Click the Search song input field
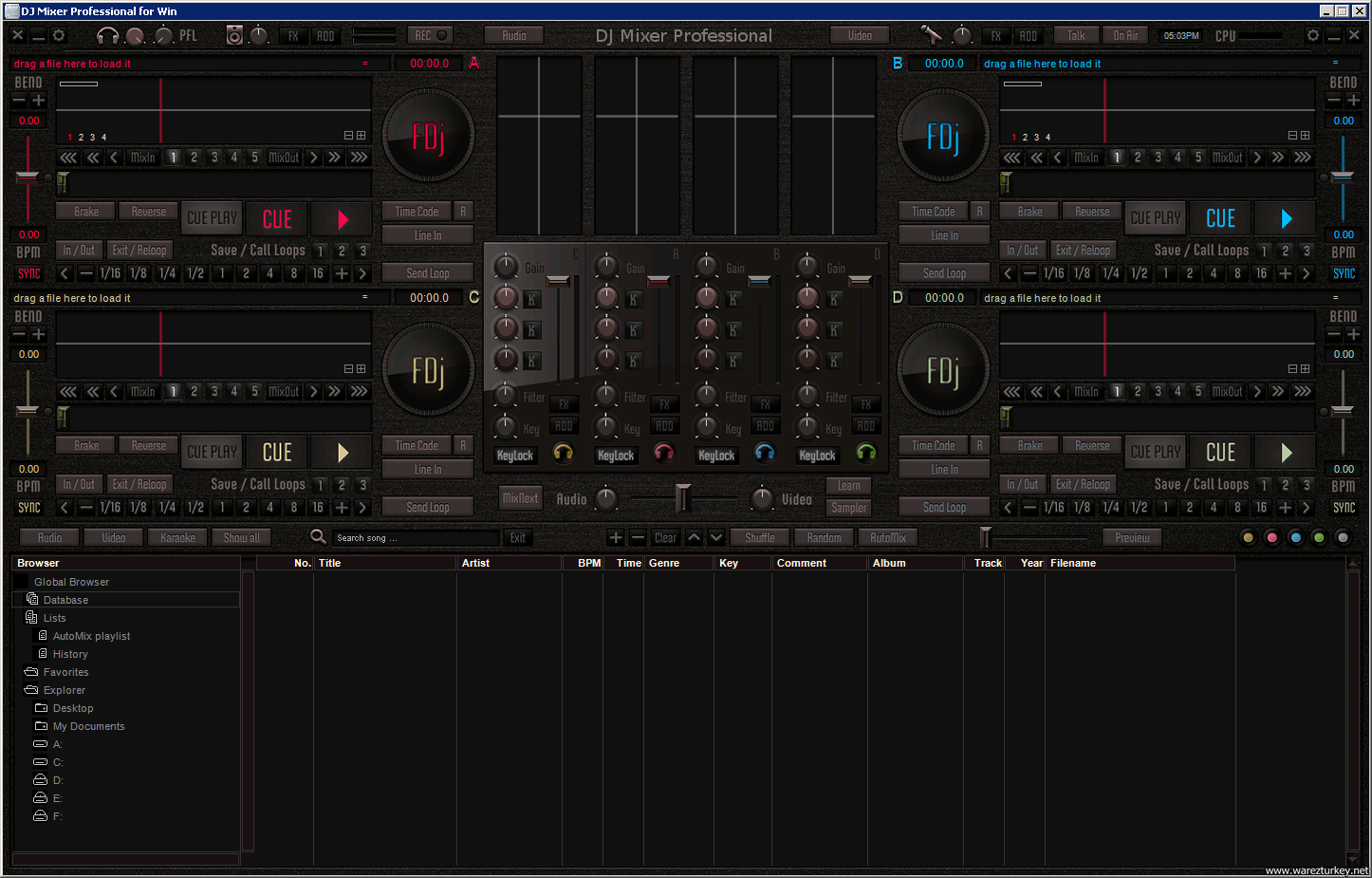Viewport: 1372px width, 878px height. pyautogui.click(x=416, y=537)
